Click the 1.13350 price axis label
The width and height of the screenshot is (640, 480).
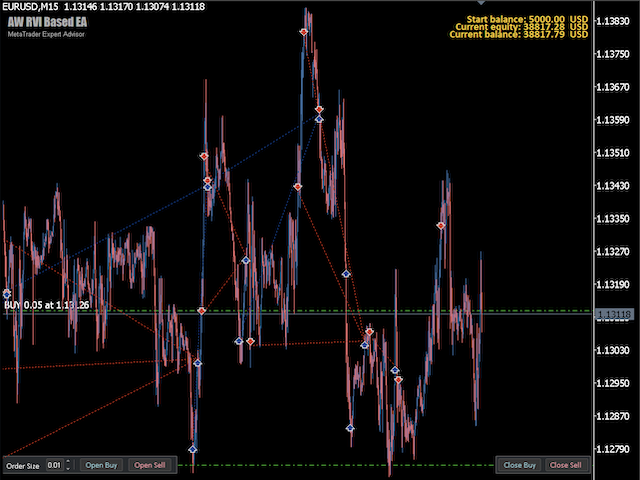(613, 218)
